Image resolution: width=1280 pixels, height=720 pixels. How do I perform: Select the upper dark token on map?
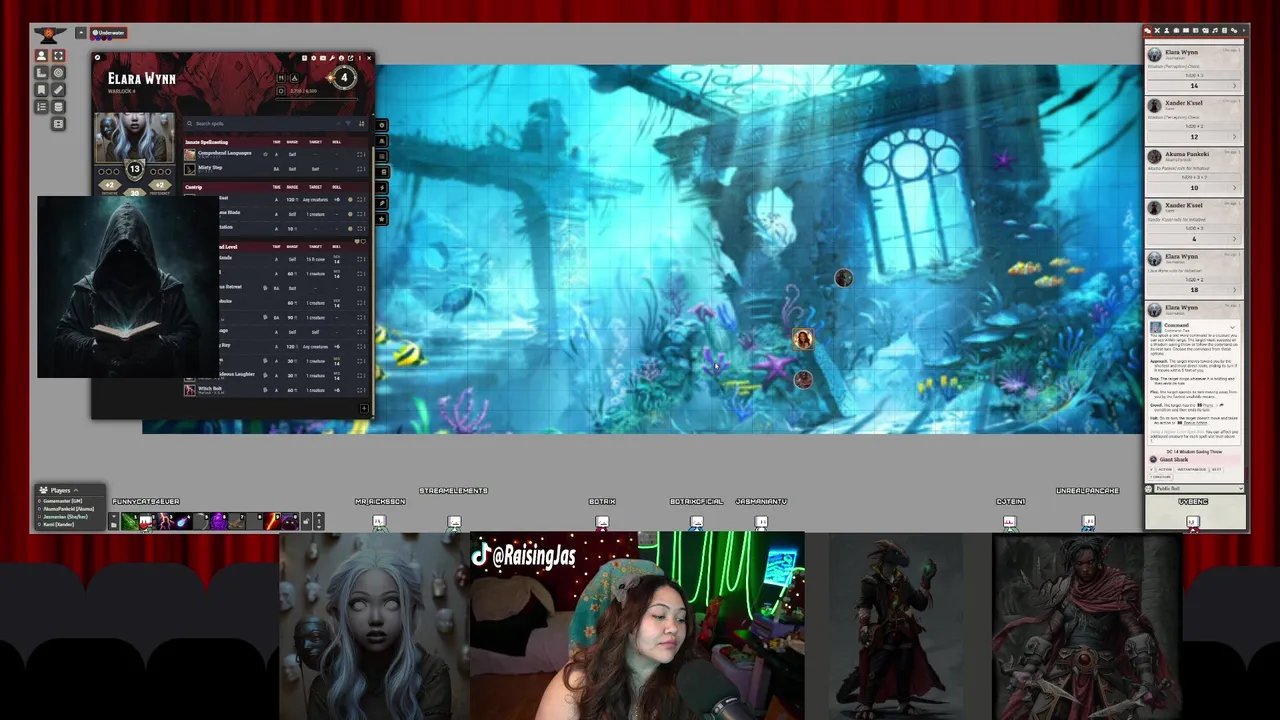coord(843,279)
